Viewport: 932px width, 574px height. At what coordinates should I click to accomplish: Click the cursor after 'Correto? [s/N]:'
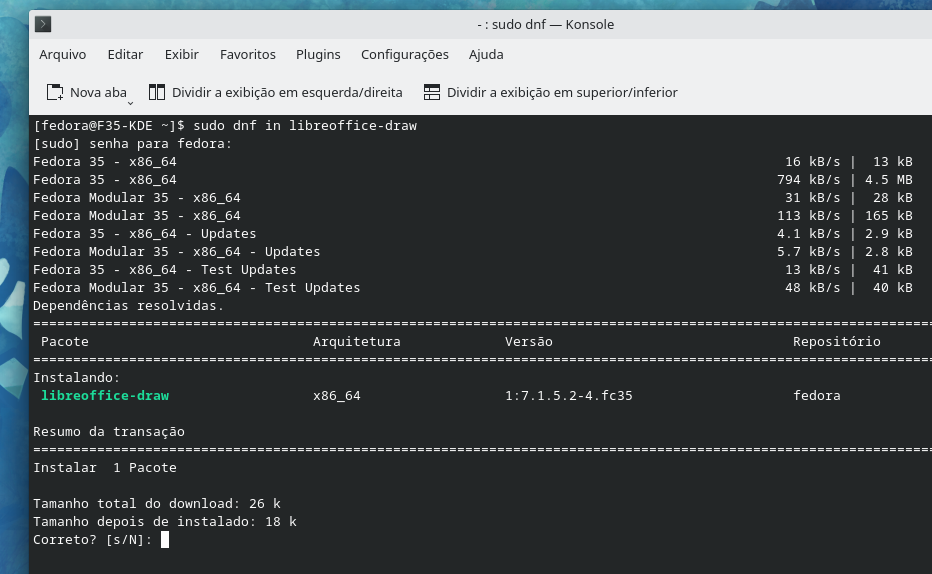[x=165, y=540]
